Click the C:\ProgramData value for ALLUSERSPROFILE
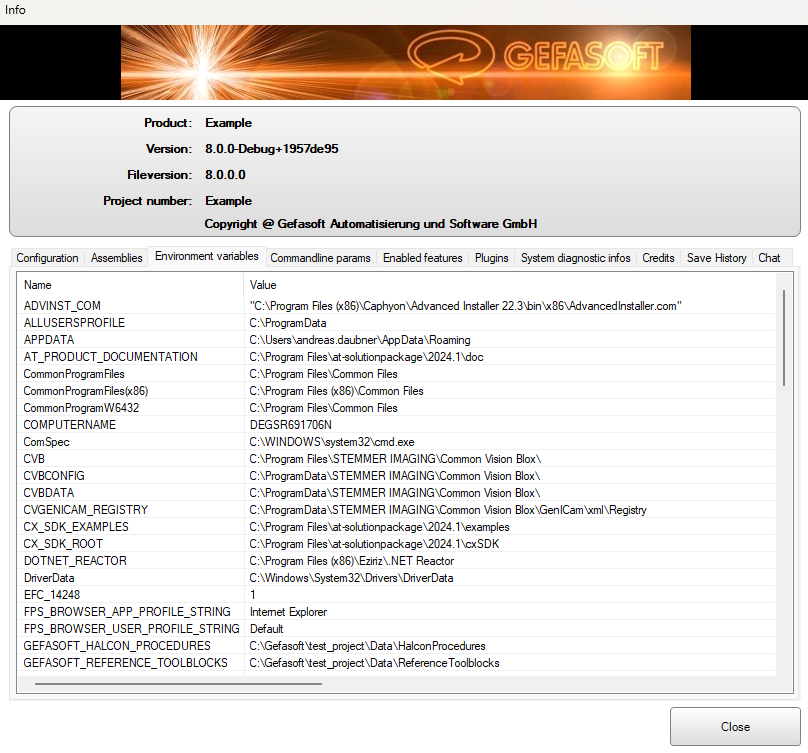The image size is (808, 753). click(288, 323)
